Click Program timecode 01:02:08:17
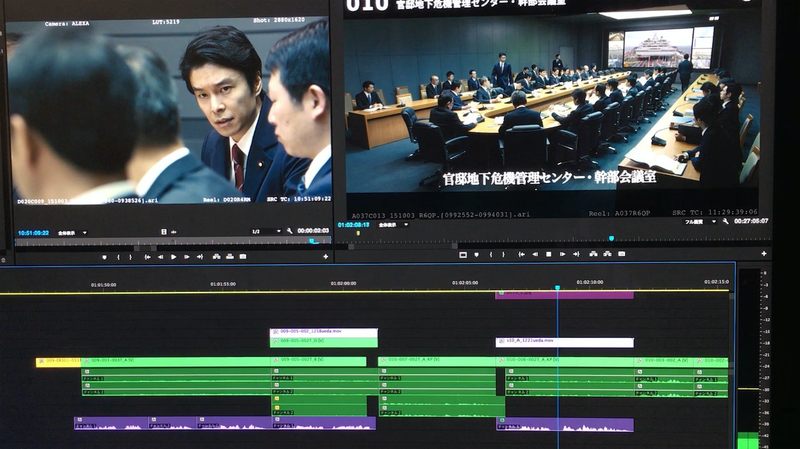The height and width of the screenshot is (449, 800). 353,224
